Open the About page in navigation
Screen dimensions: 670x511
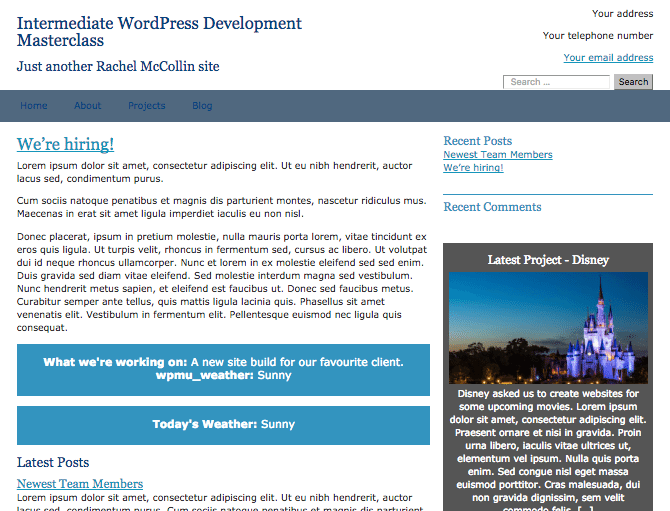pos(88,106)
